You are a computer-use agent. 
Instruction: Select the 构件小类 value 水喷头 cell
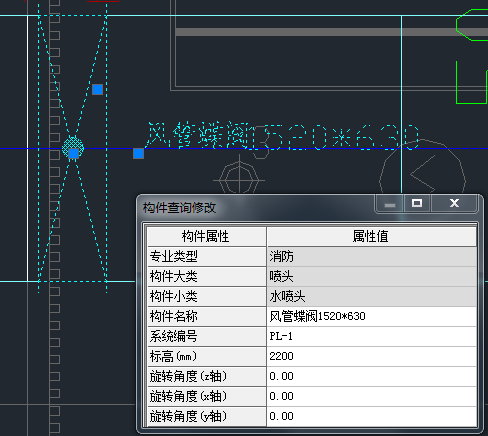tap(371, 296)
